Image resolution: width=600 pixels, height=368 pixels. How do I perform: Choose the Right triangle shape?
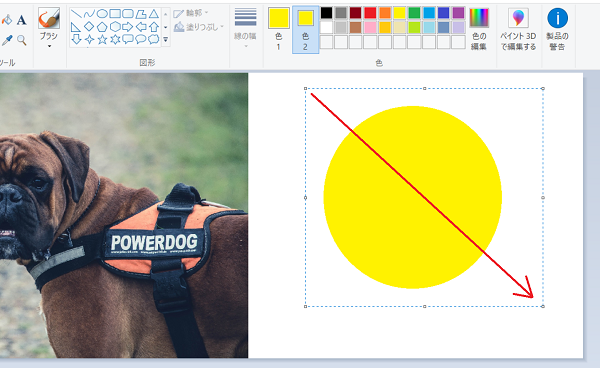[x=76, y=27]
